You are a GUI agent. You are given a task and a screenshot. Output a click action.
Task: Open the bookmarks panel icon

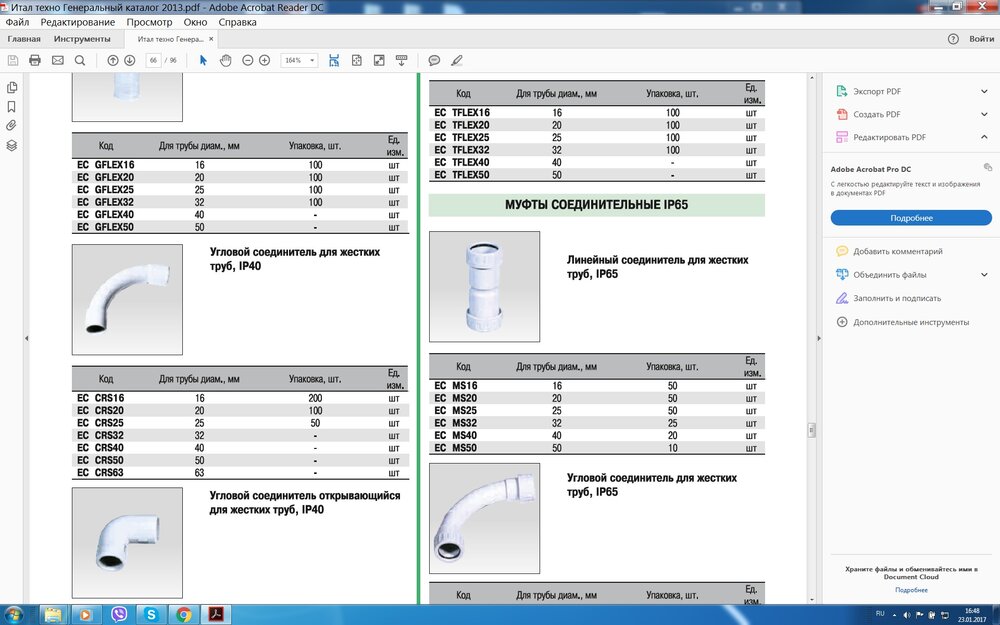tap(12, 106)
